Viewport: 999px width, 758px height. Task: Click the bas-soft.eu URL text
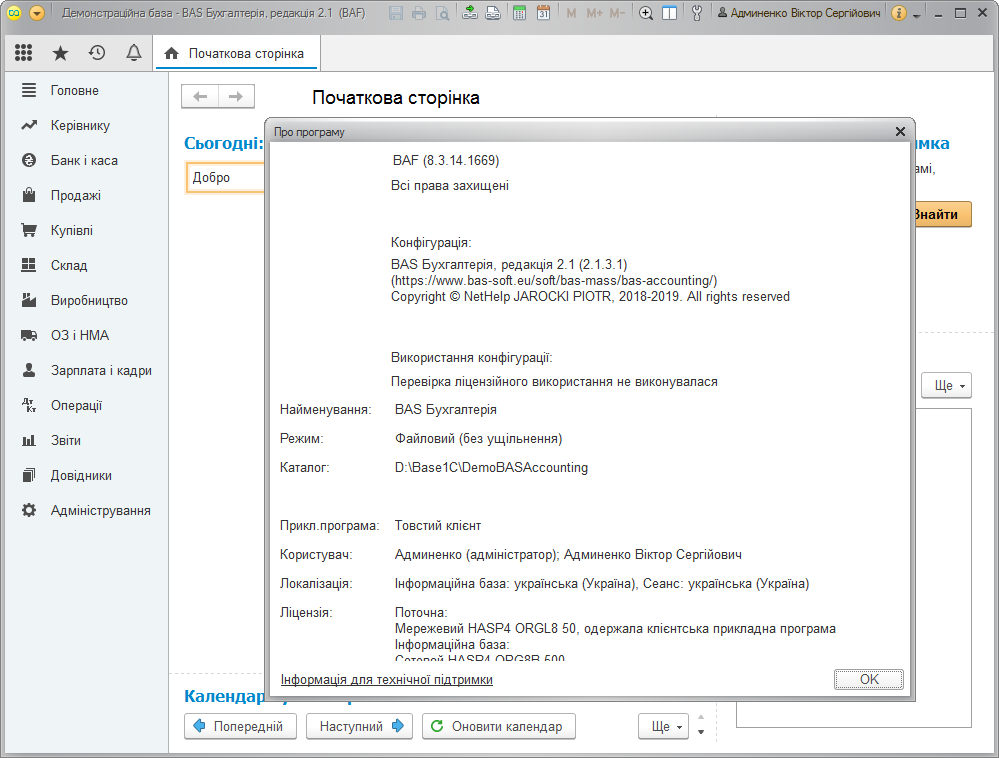click(554, 281)
